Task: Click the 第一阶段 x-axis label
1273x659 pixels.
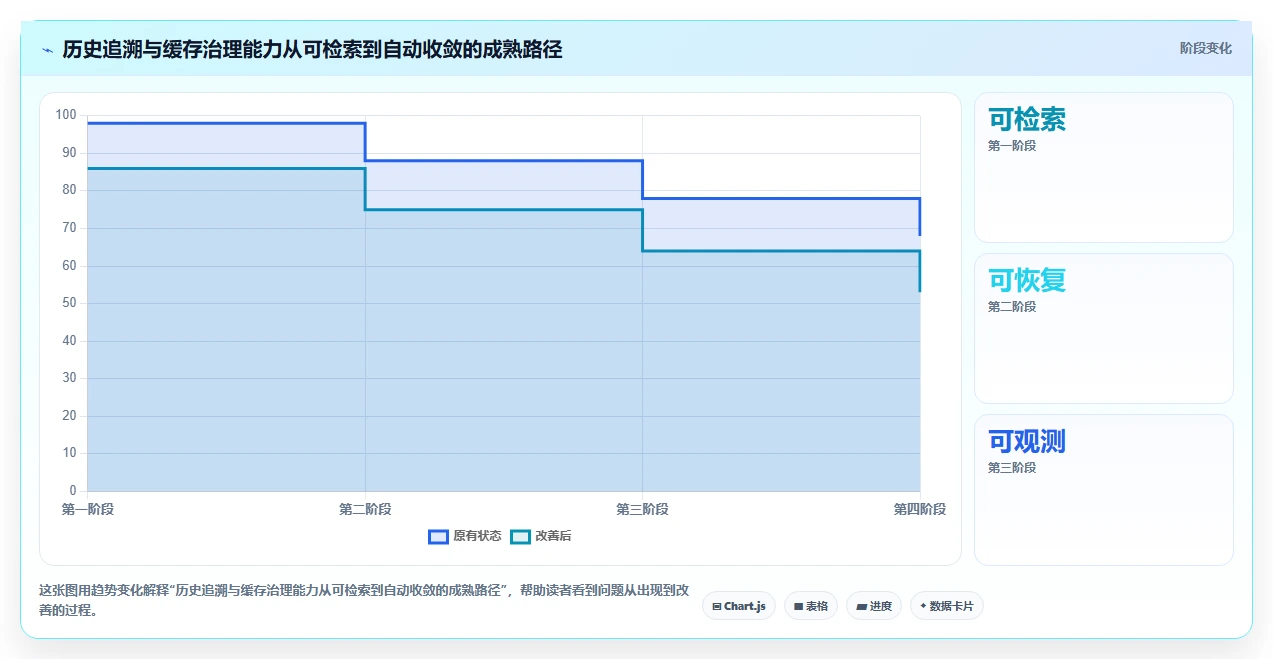Action: pos(88,510)
